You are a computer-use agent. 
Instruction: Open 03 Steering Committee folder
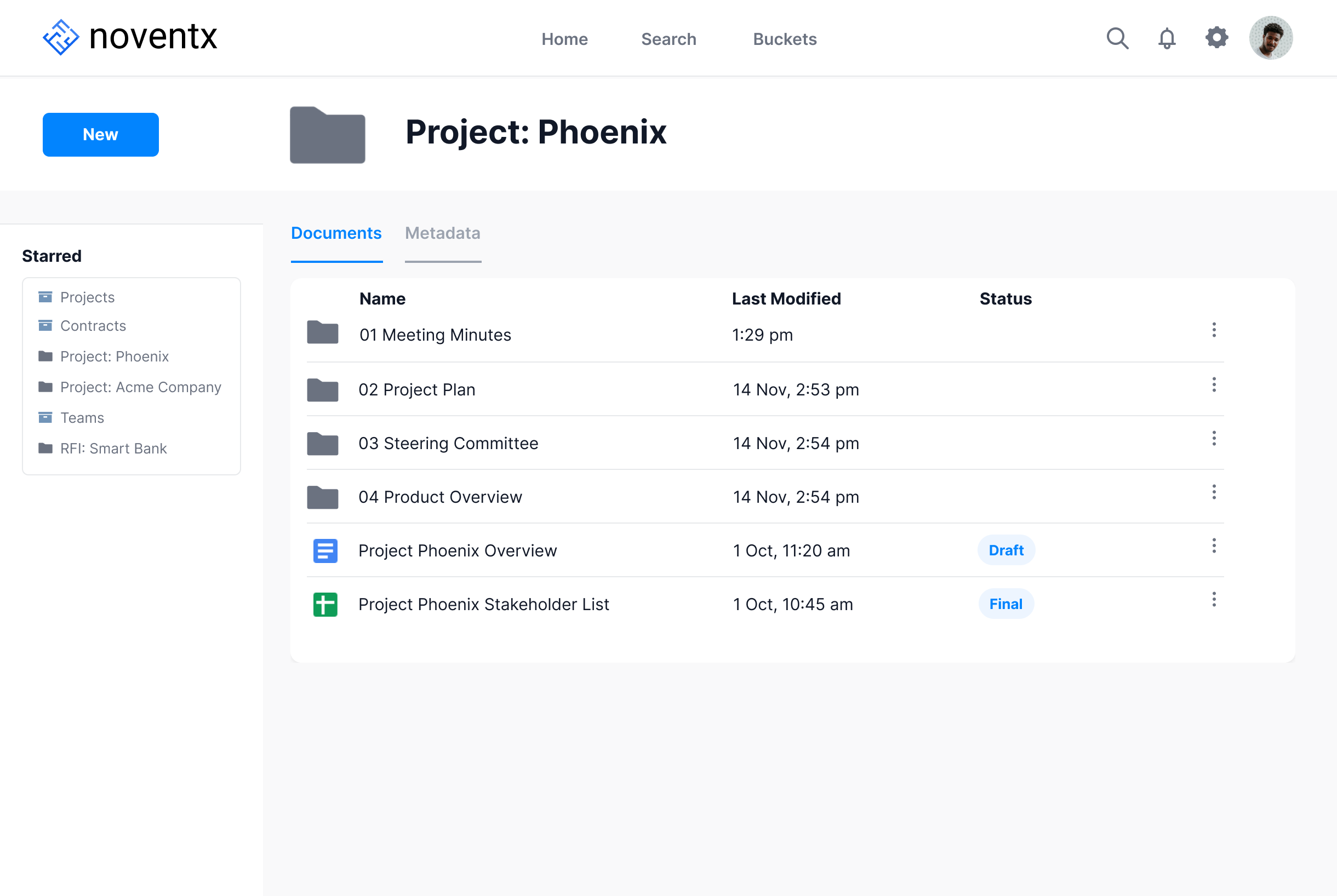448,444
